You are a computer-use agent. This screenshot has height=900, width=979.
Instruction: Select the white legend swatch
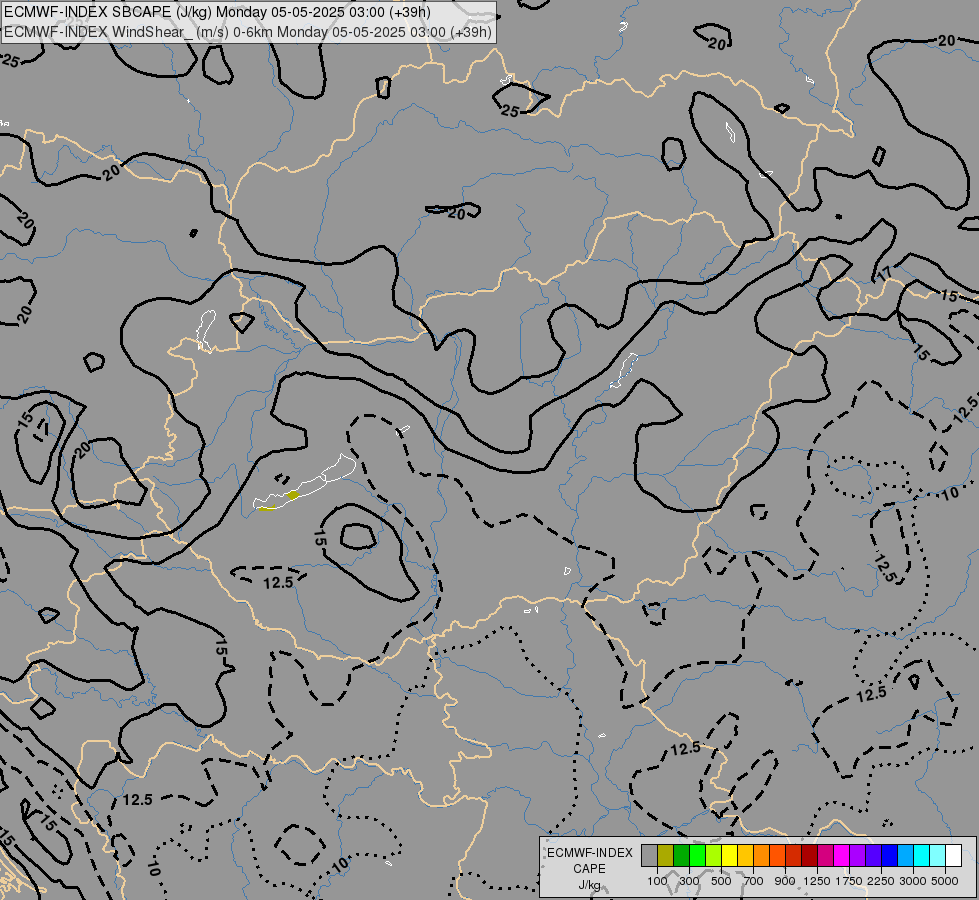[953, 856]
